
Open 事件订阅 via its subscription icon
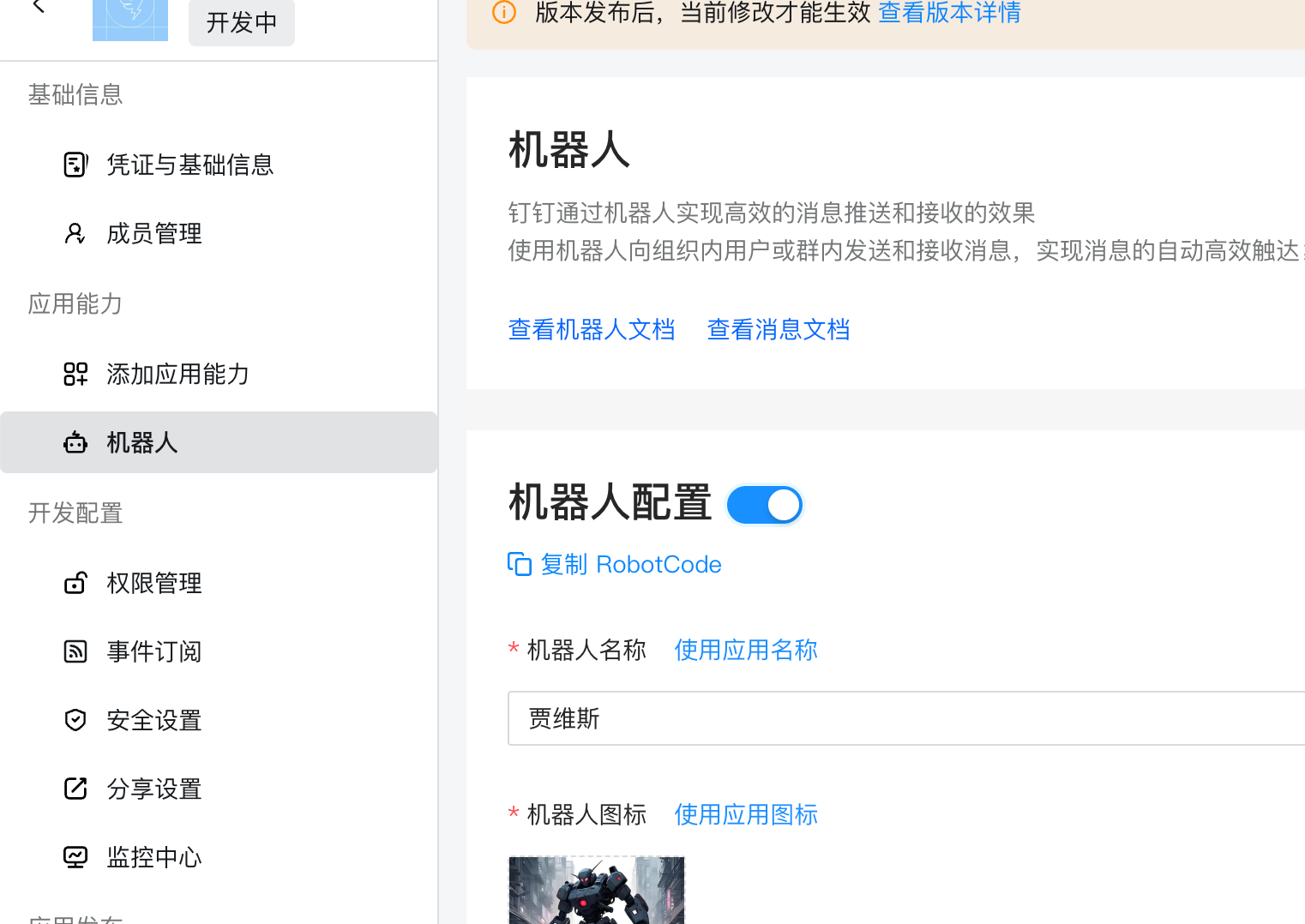pyautogui.click(x=75, y=651)
